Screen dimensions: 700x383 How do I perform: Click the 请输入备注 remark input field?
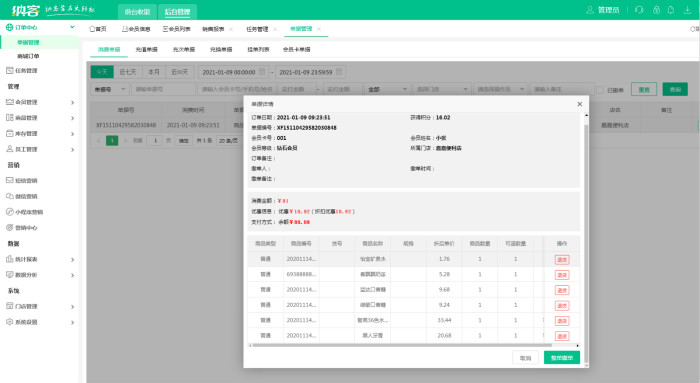point(562,89)
